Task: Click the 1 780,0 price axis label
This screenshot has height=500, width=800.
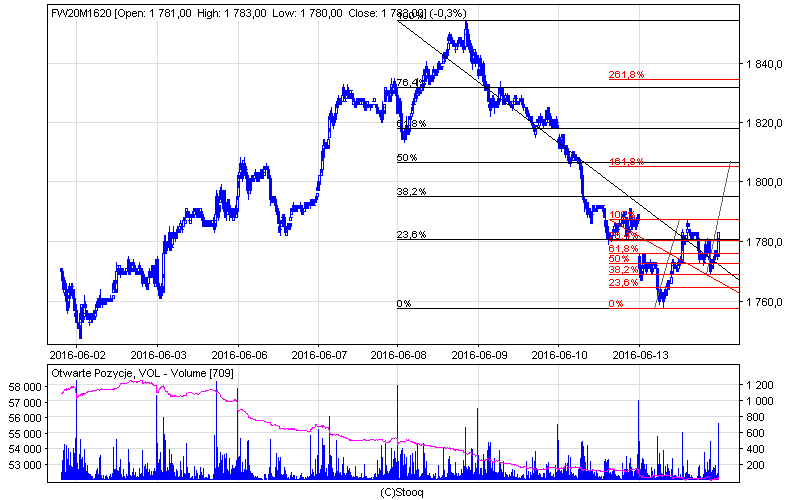Action: [x=764, y=242]
